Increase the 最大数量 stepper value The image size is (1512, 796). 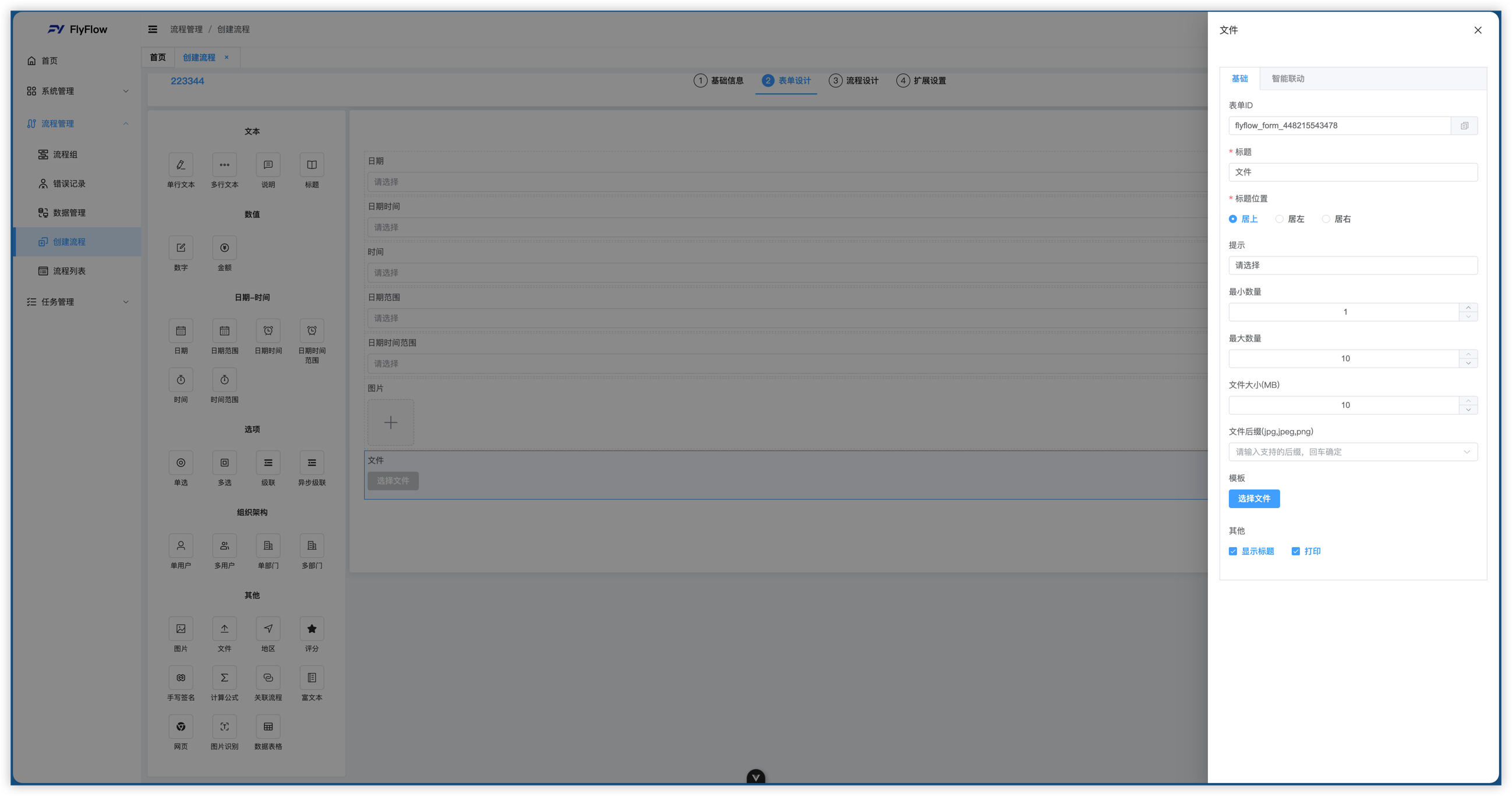pyautogui.click(x=1468, y=354)
